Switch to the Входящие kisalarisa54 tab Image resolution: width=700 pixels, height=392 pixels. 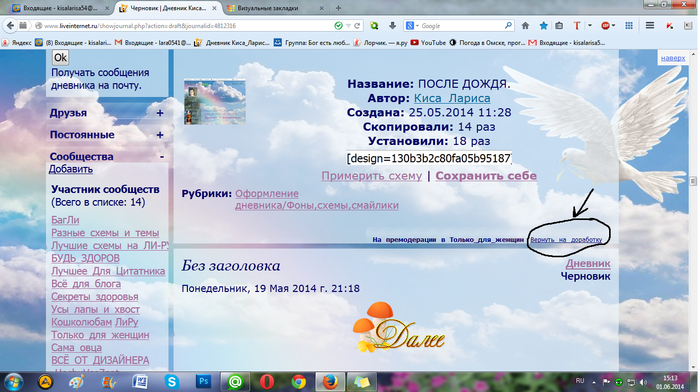[60, 8]
